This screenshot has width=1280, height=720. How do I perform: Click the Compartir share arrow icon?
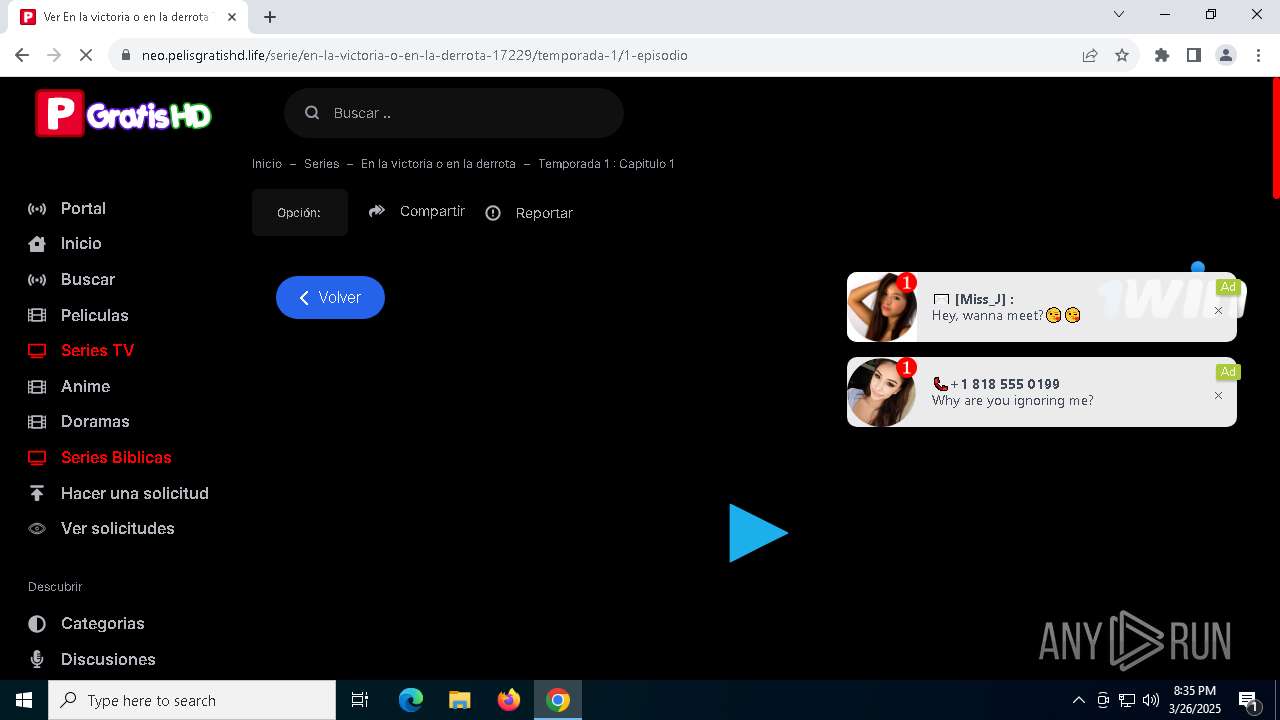(x=377, y=211)
